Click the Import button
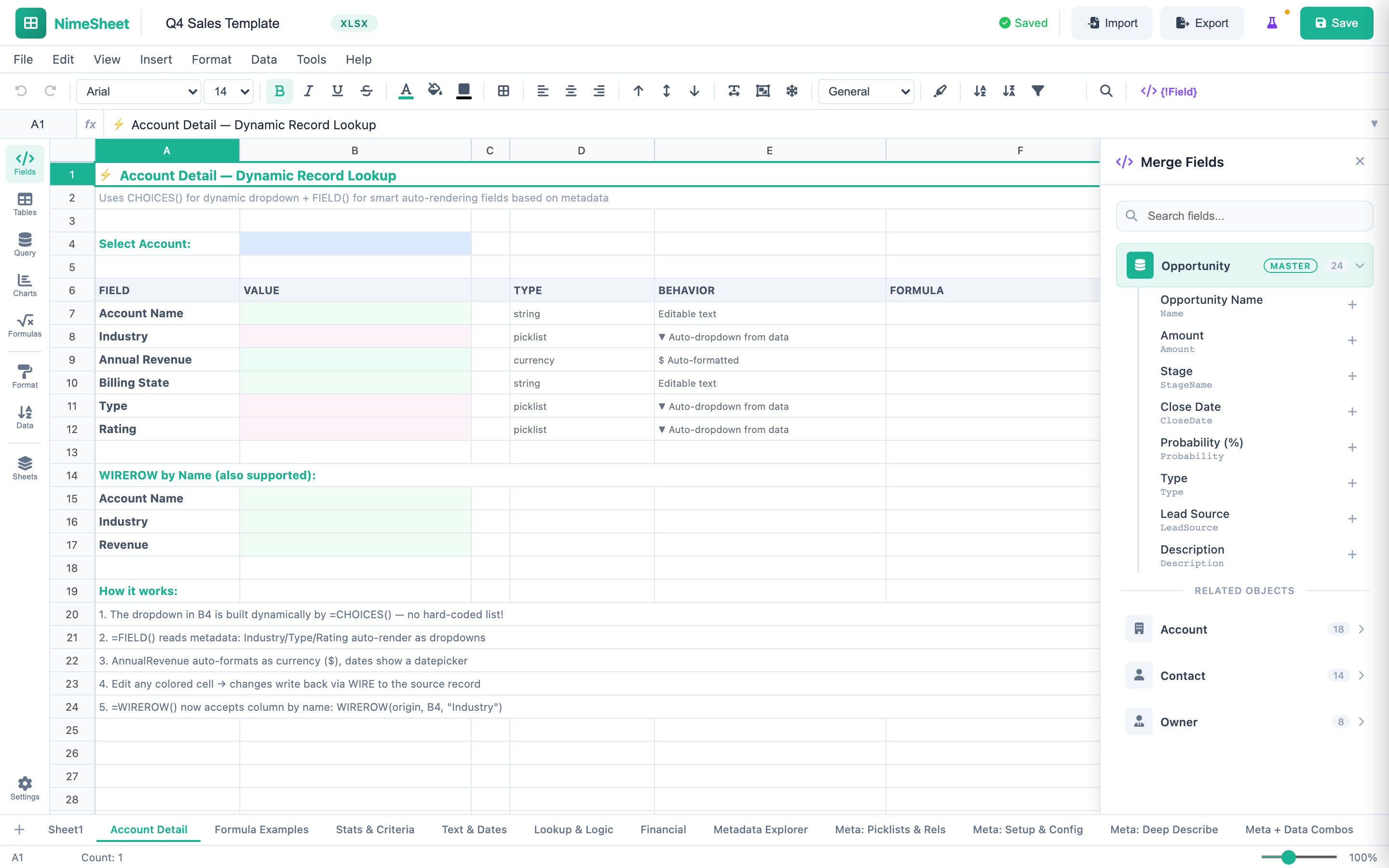1389x868 pixels. coord(1112,23)
